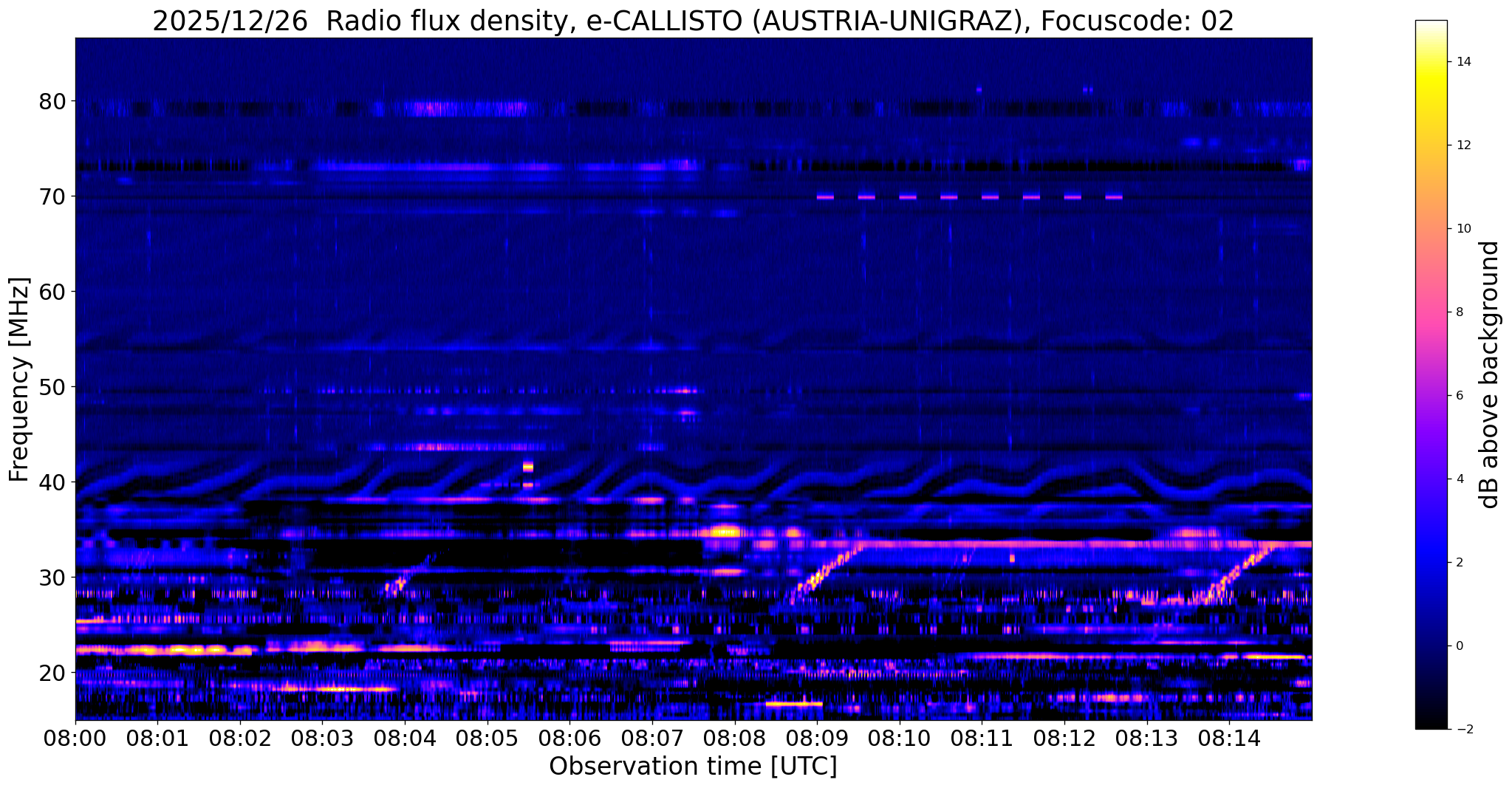Click the 08:03 time tick label
Viewport: 1512px width, 788px height.
tap(322, 737)
